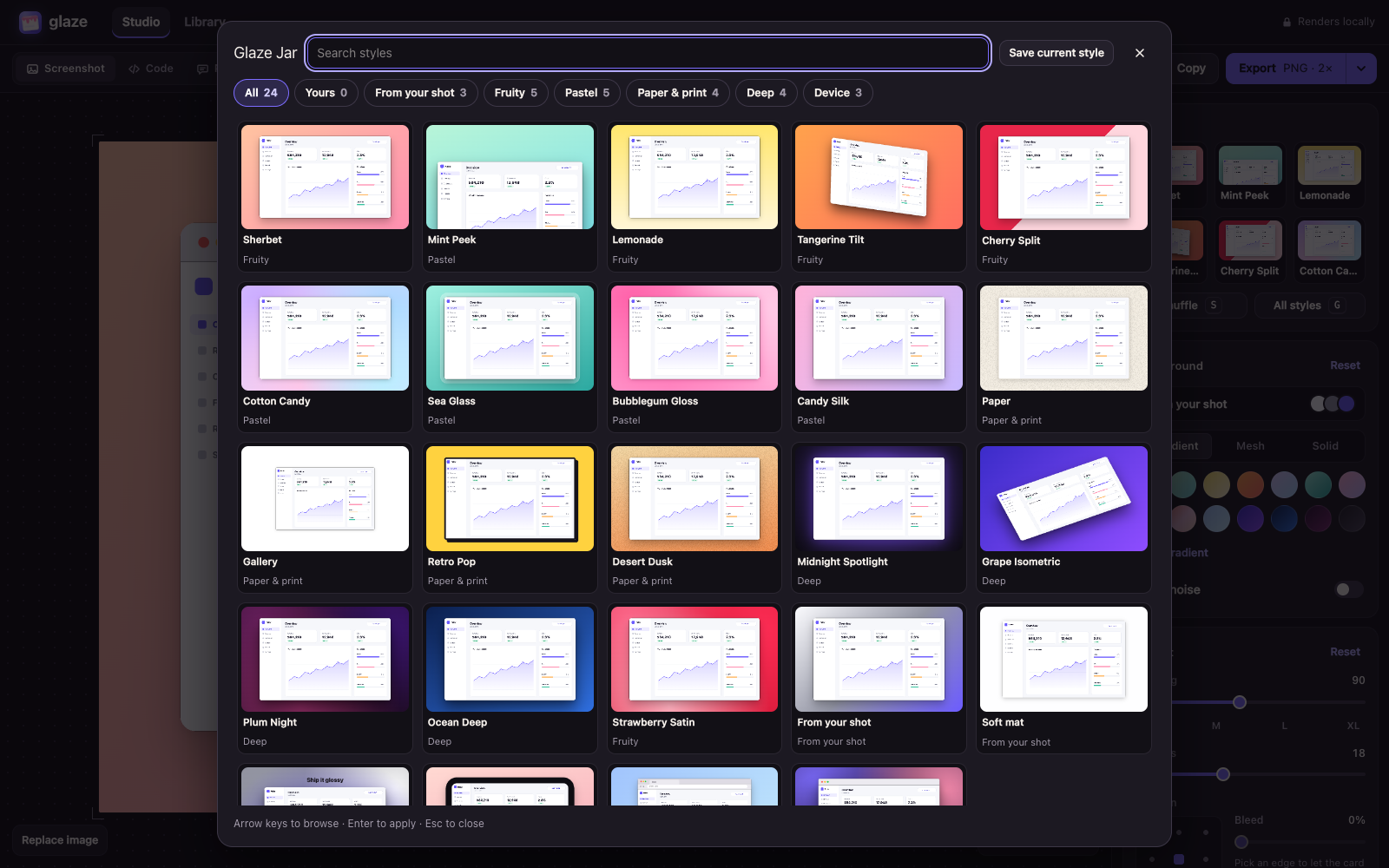Viewport: 1389px width, 868px height.
Task: Select the Ship it glossy style card
Action: tap(325, 786)
